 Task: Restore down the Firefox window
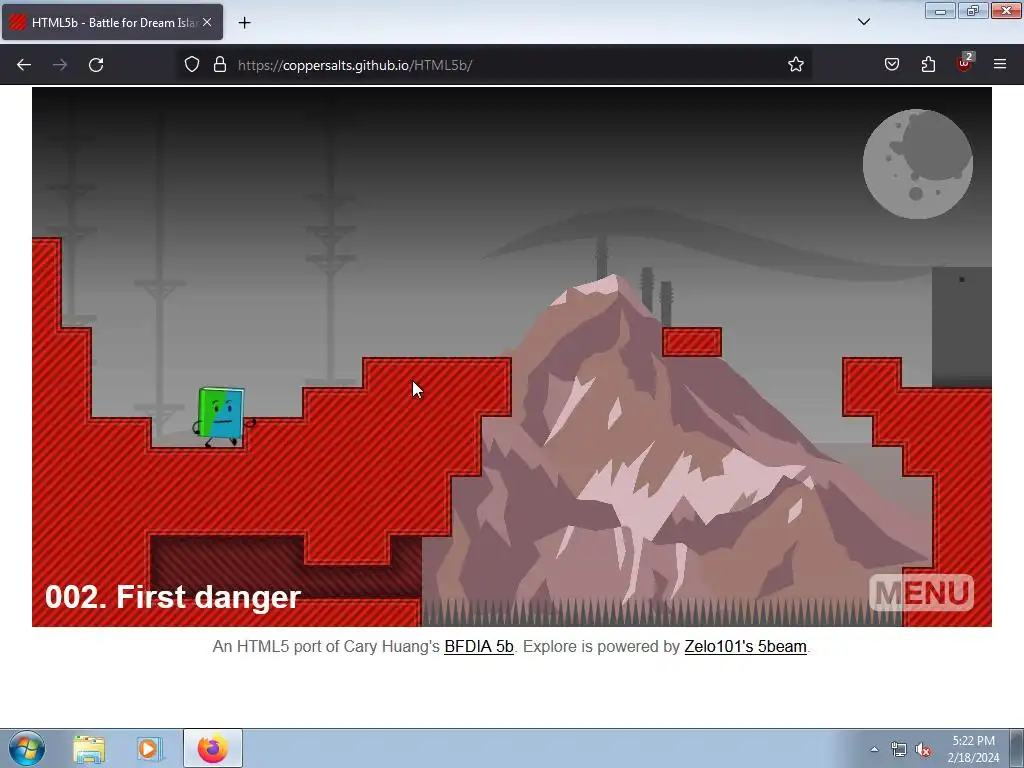[x=973, y=10]
